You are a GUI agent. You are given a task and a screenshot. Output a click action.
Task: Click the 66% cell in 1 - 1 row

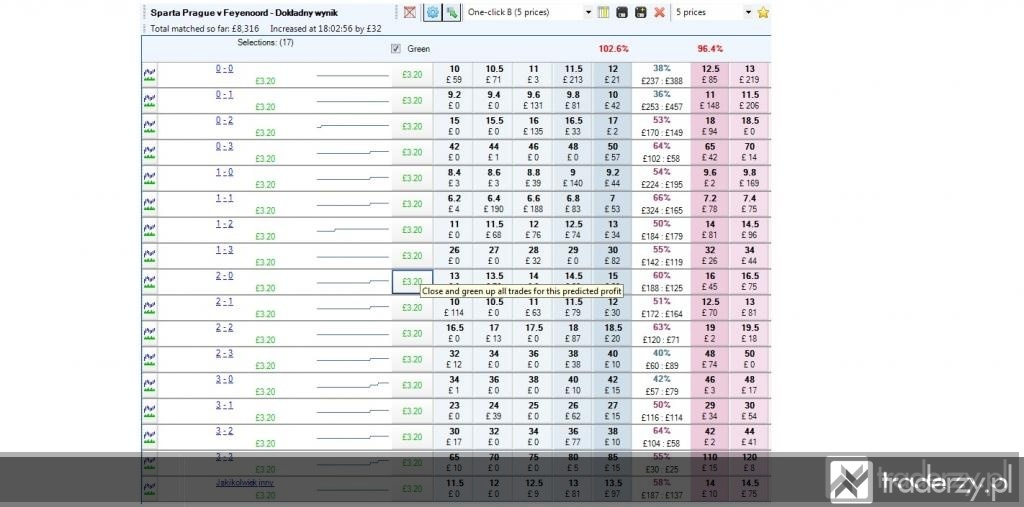click(x=662, y=204)
